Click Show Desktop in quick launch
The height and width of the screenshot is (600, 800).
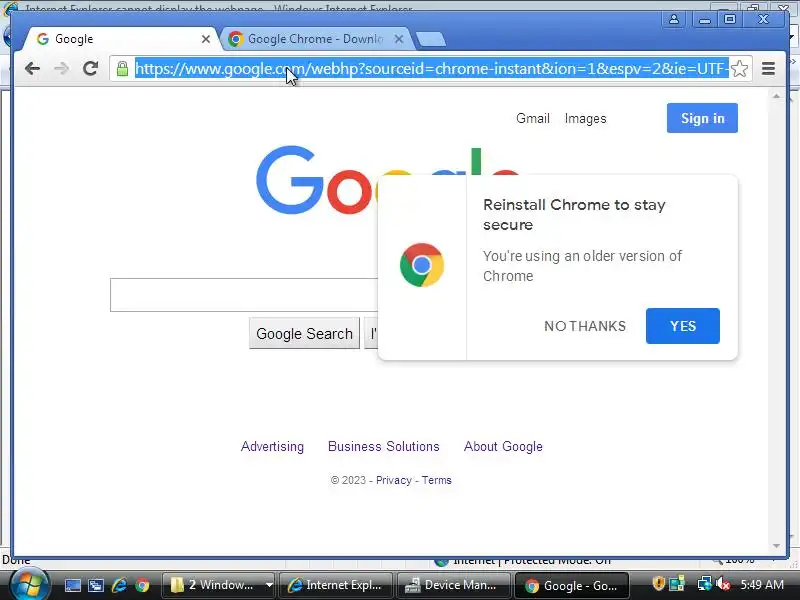72,585
